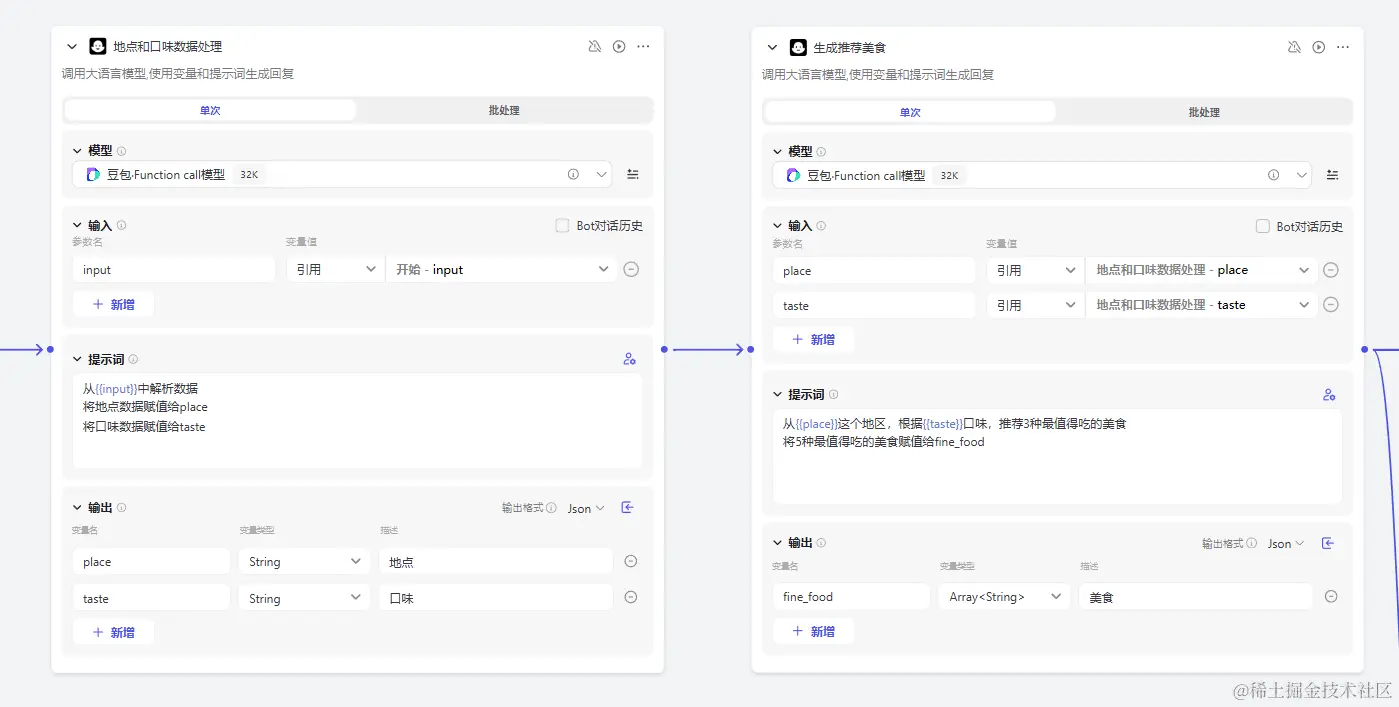
Task: Delete the taste output variable row
Action: 631,597
